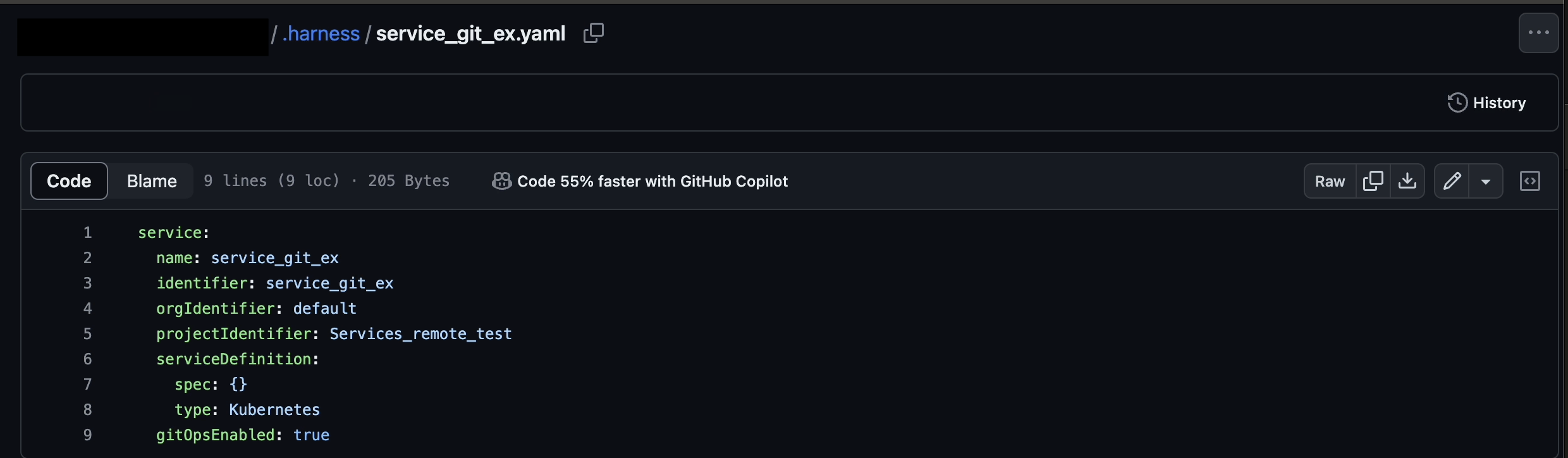Screen dimensions: 1568x458
Task: Switch to the Code view tab
Action: [69, 181]
